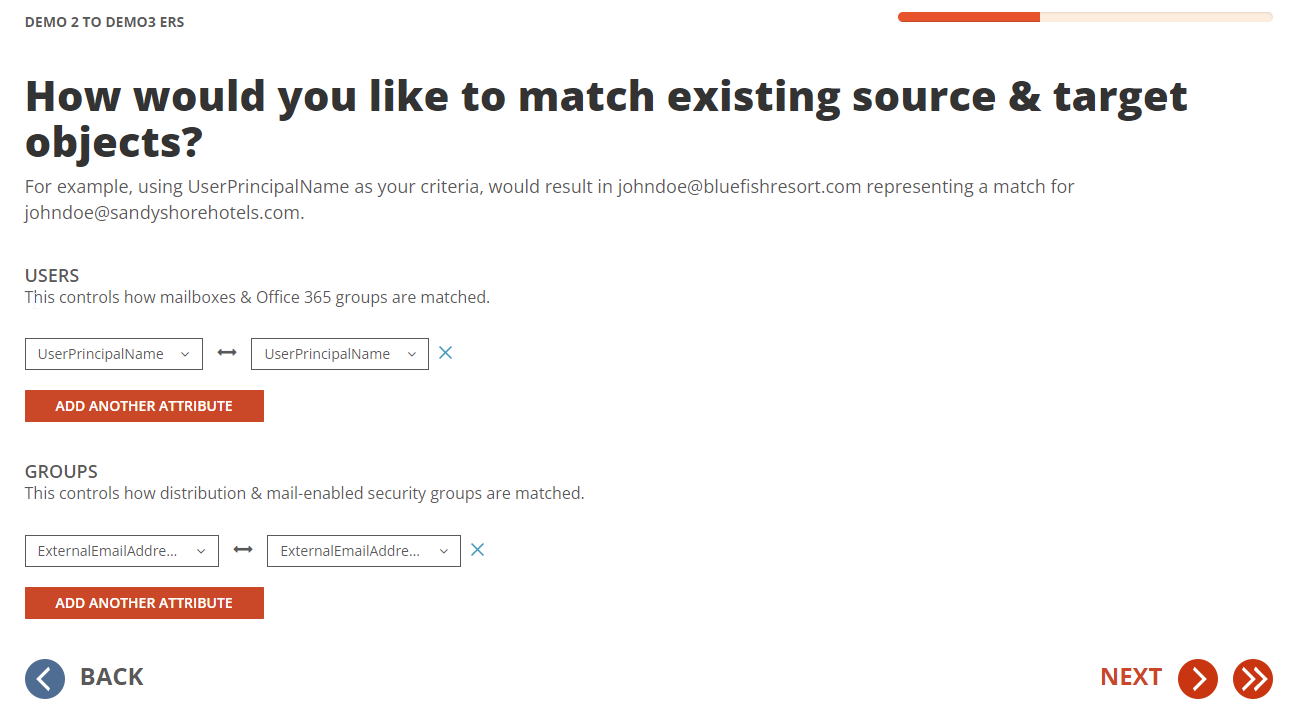Expand the Groups target ExternalEmailAddress dropdown
Screen dimensions: 1300x714
click(364, 551)
